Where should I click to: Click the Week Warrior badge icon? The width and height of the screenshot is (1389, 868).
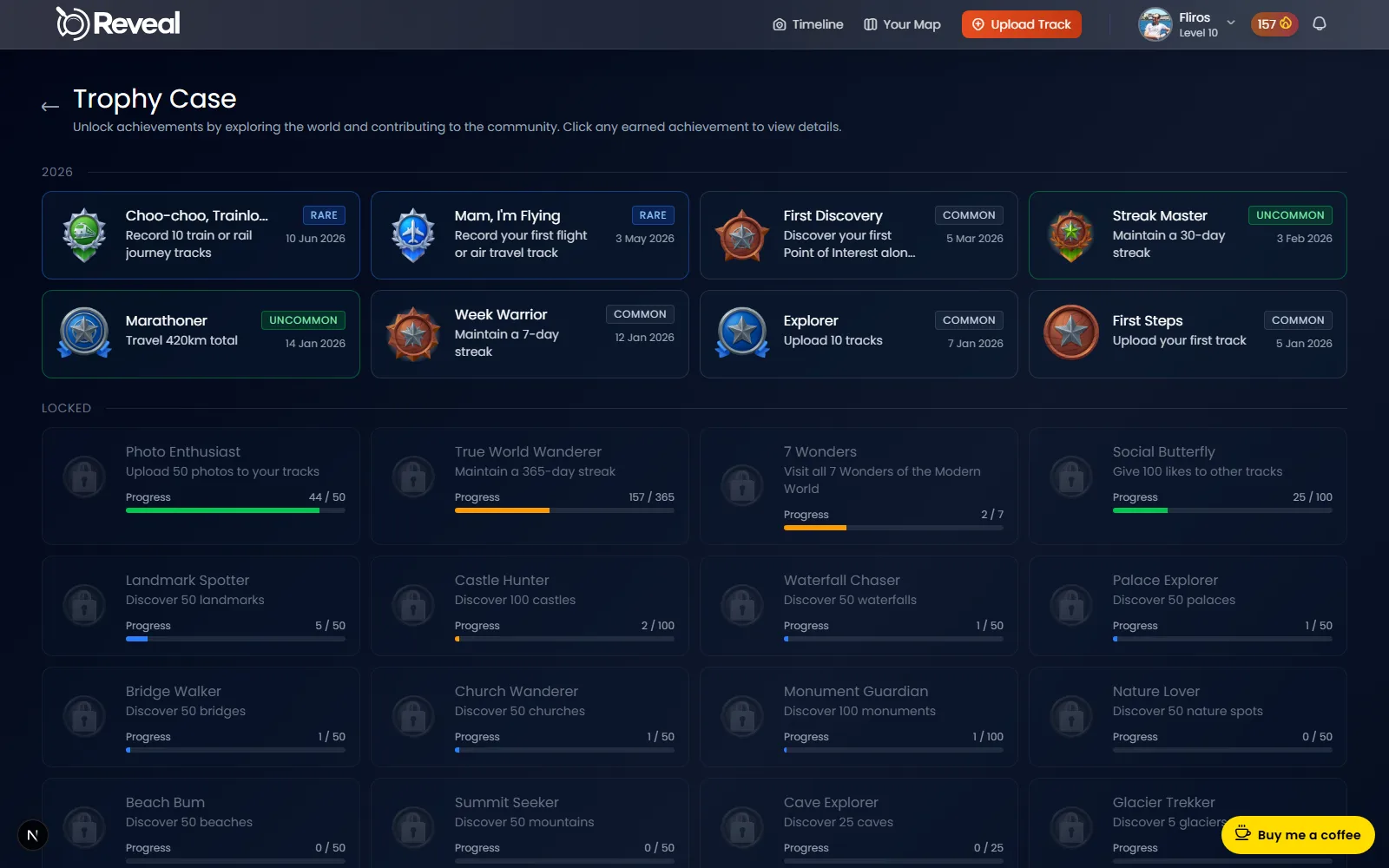point(413,333)
